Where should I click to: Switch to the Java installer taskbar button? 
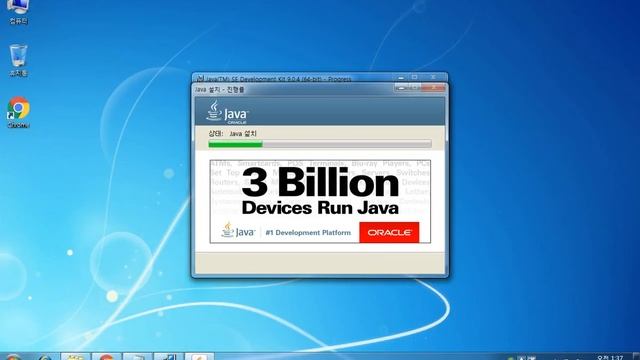[199, 357]
